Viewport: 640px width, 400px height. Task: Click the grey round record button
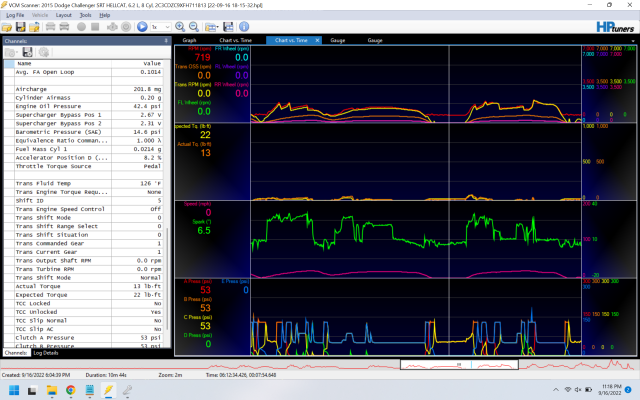pos(81,27)
